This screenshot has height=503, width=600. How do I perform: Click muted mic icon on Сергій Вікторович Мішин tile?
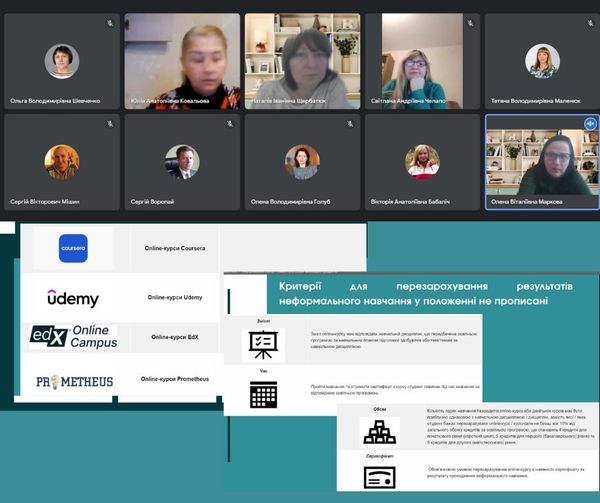pos(108,124)
